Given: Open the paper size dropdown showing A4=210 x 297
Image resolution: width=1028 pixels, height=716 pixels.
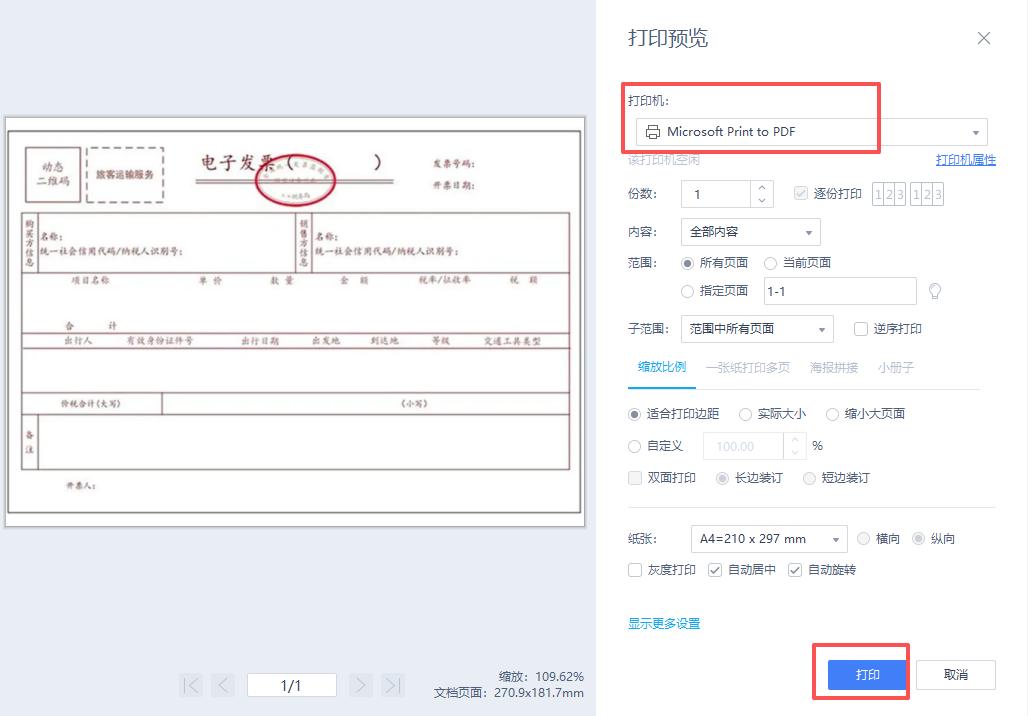Looking at the screenshot, I should click(769, 538).
